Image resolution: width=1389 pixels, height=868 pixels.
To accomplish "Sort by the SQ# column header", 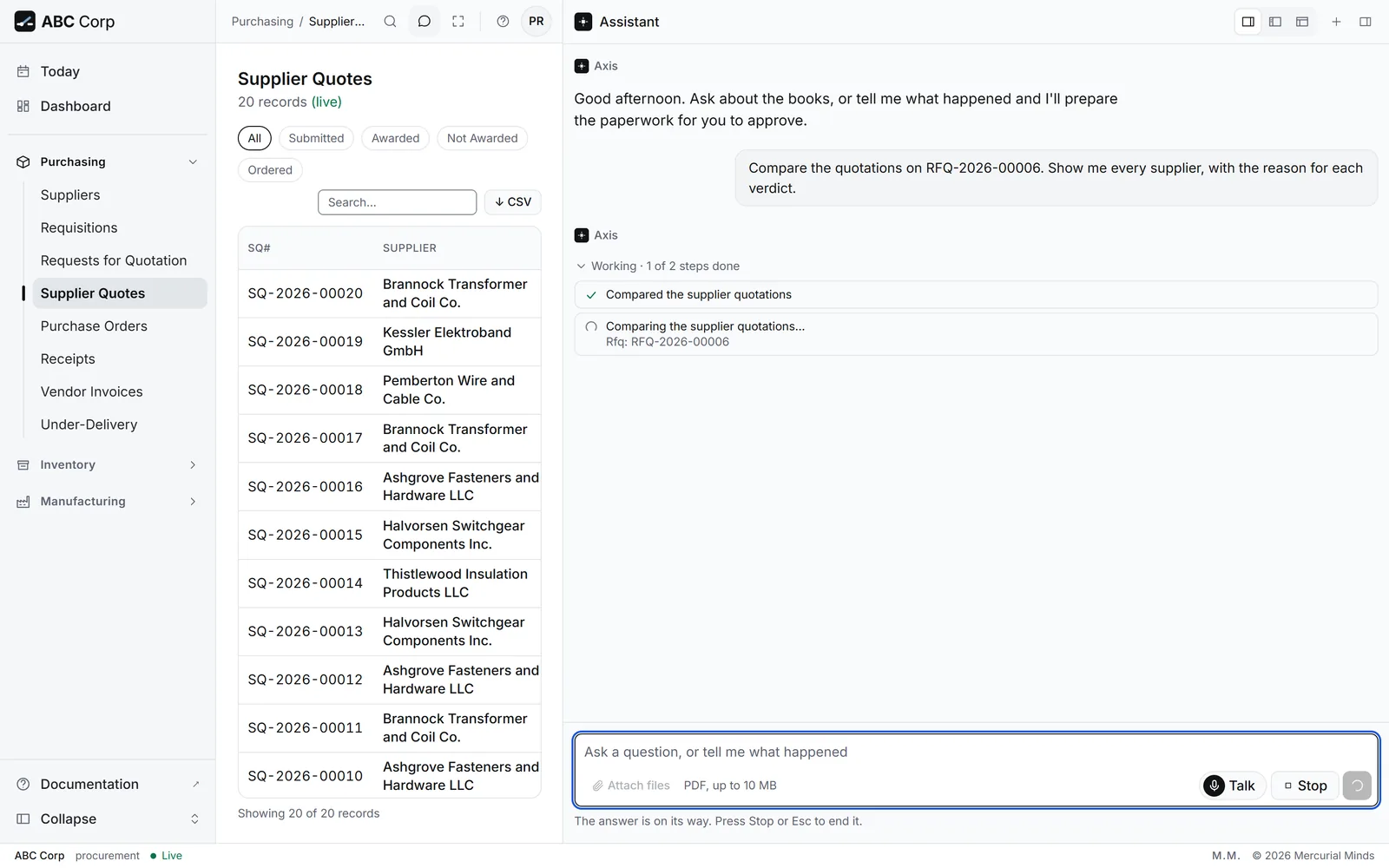I will [x=259, y=248].
